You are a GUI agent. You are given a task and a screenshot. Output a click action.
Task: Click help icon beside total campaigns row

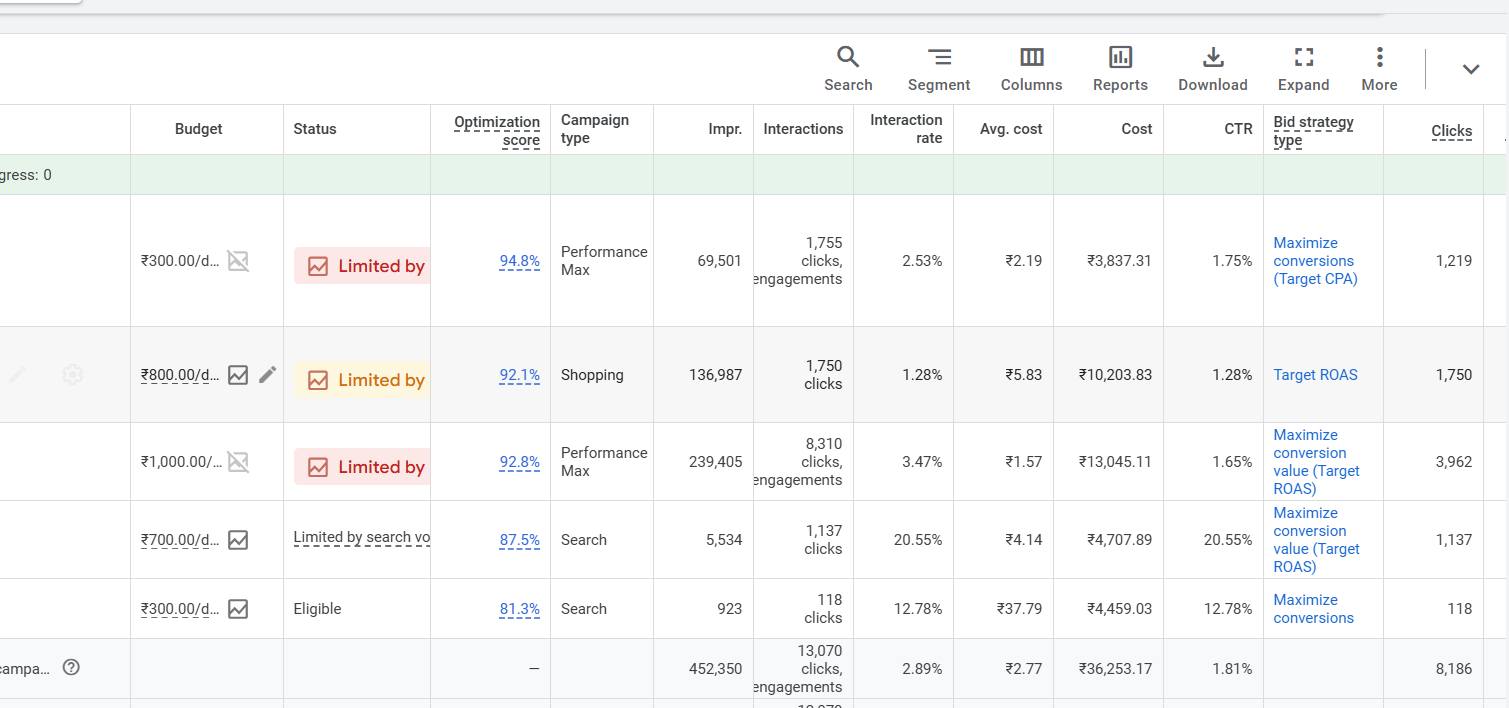[71, 668]
